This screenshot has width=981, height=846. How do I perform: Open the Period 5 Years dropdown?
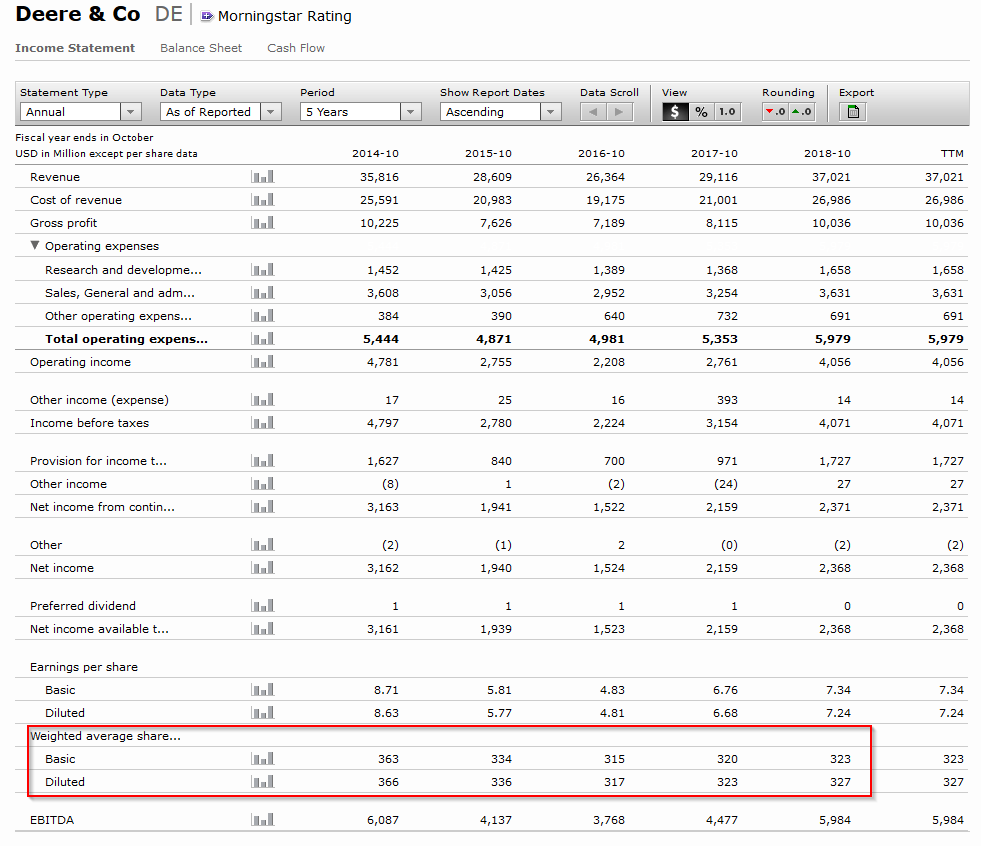[x=360, y=112]
